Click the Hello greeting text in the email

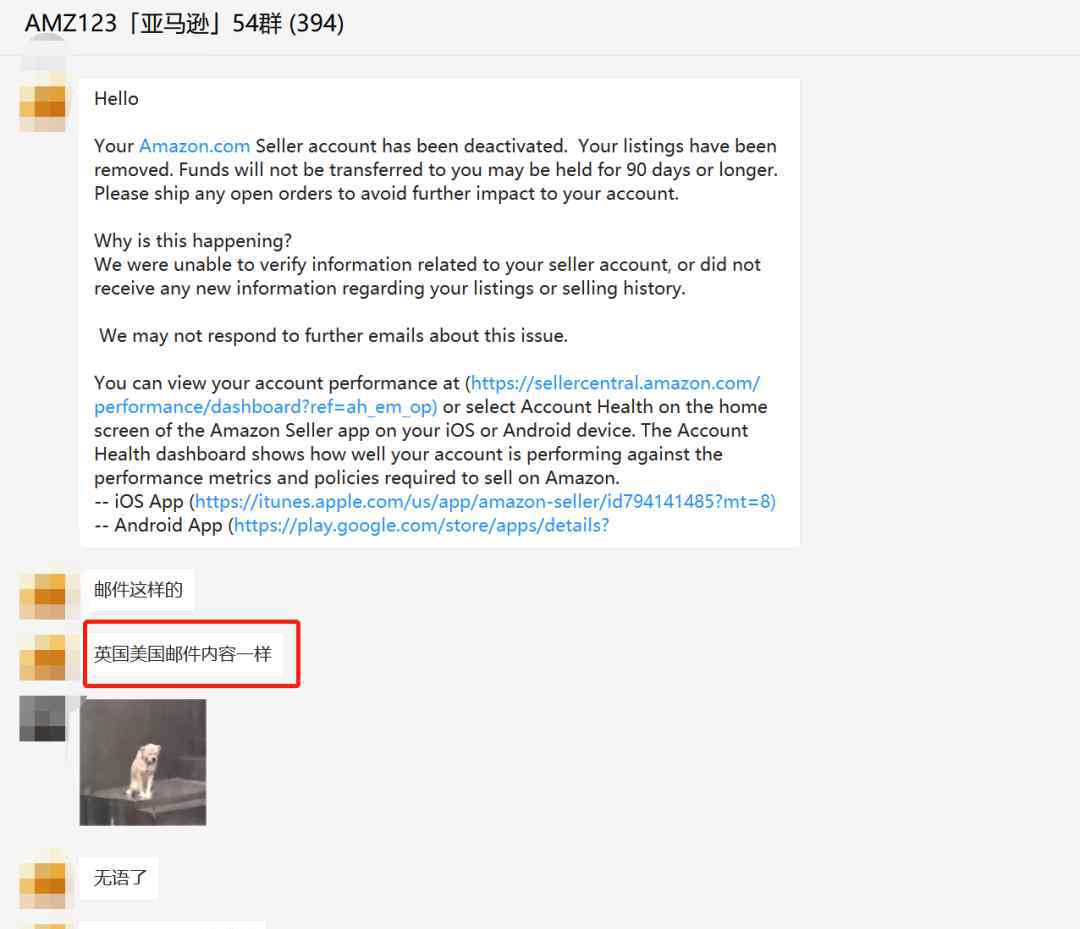click(x=116, y=98)
